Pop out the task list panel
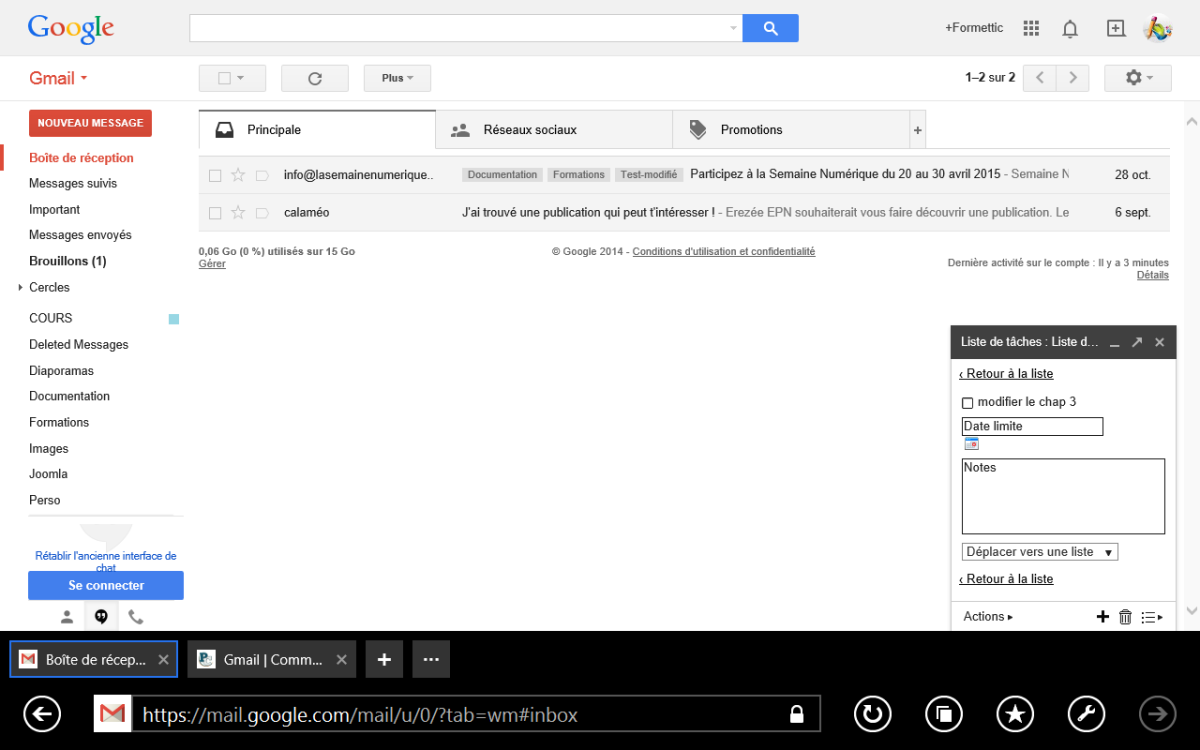This screenshot has width=1200, height=750. tap(1137, 342)
